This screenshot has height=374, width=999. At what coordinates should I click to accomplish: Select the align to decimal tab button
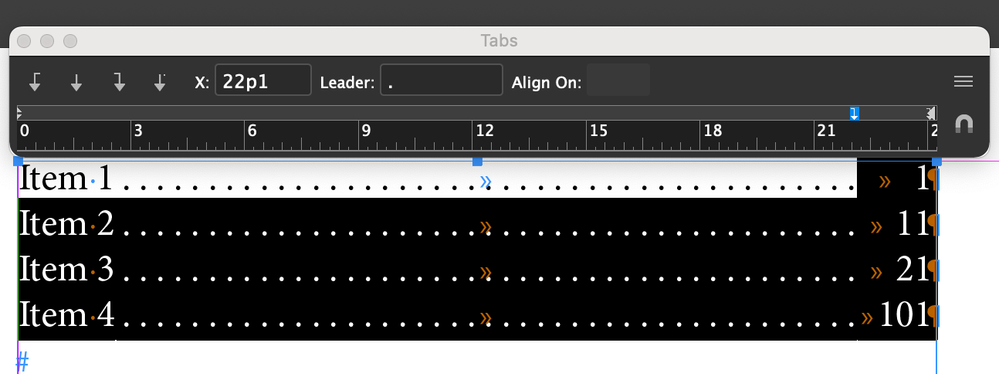coord(160,82)
